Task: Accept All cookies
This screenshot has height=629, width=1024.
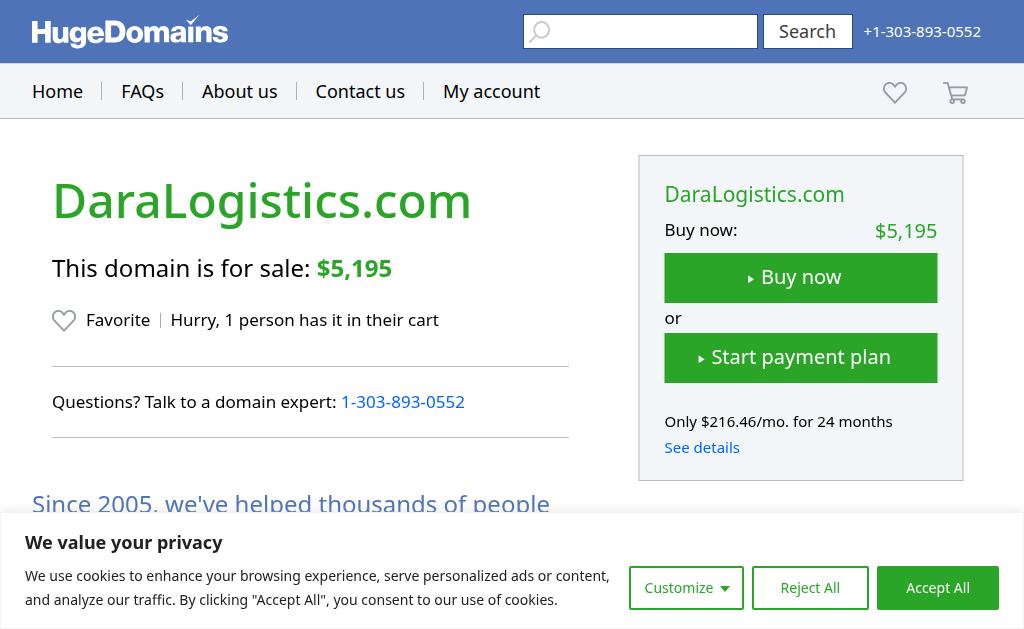Action: click(938, 588)
